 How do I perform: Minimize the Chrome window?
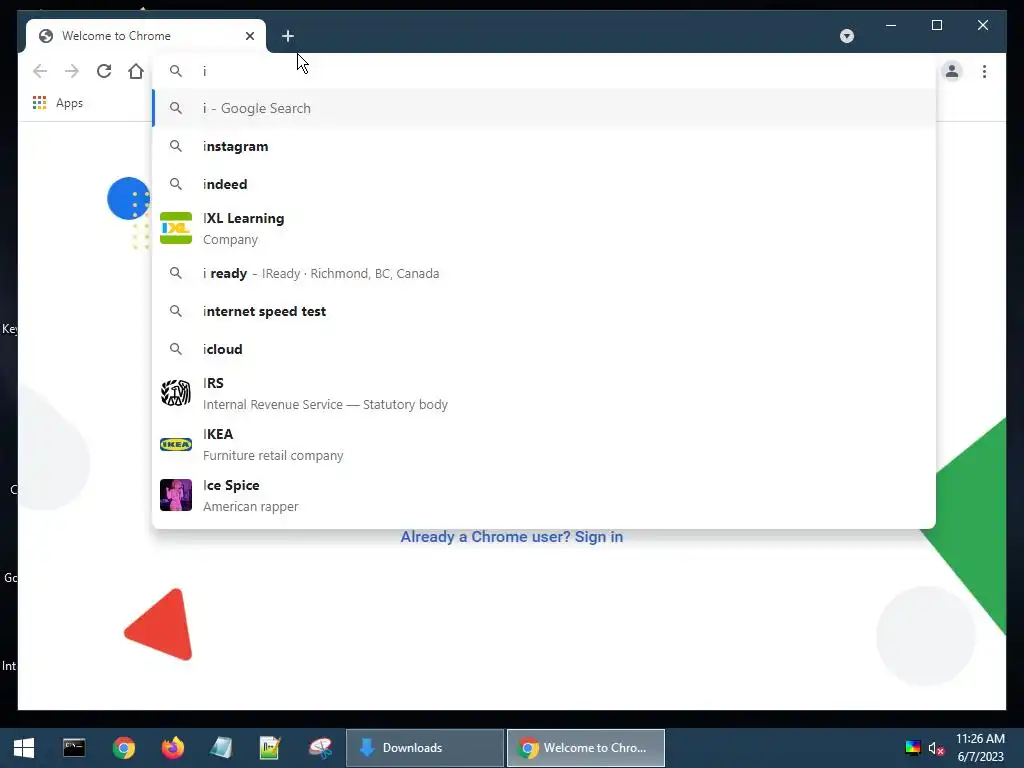coord(891,25)
